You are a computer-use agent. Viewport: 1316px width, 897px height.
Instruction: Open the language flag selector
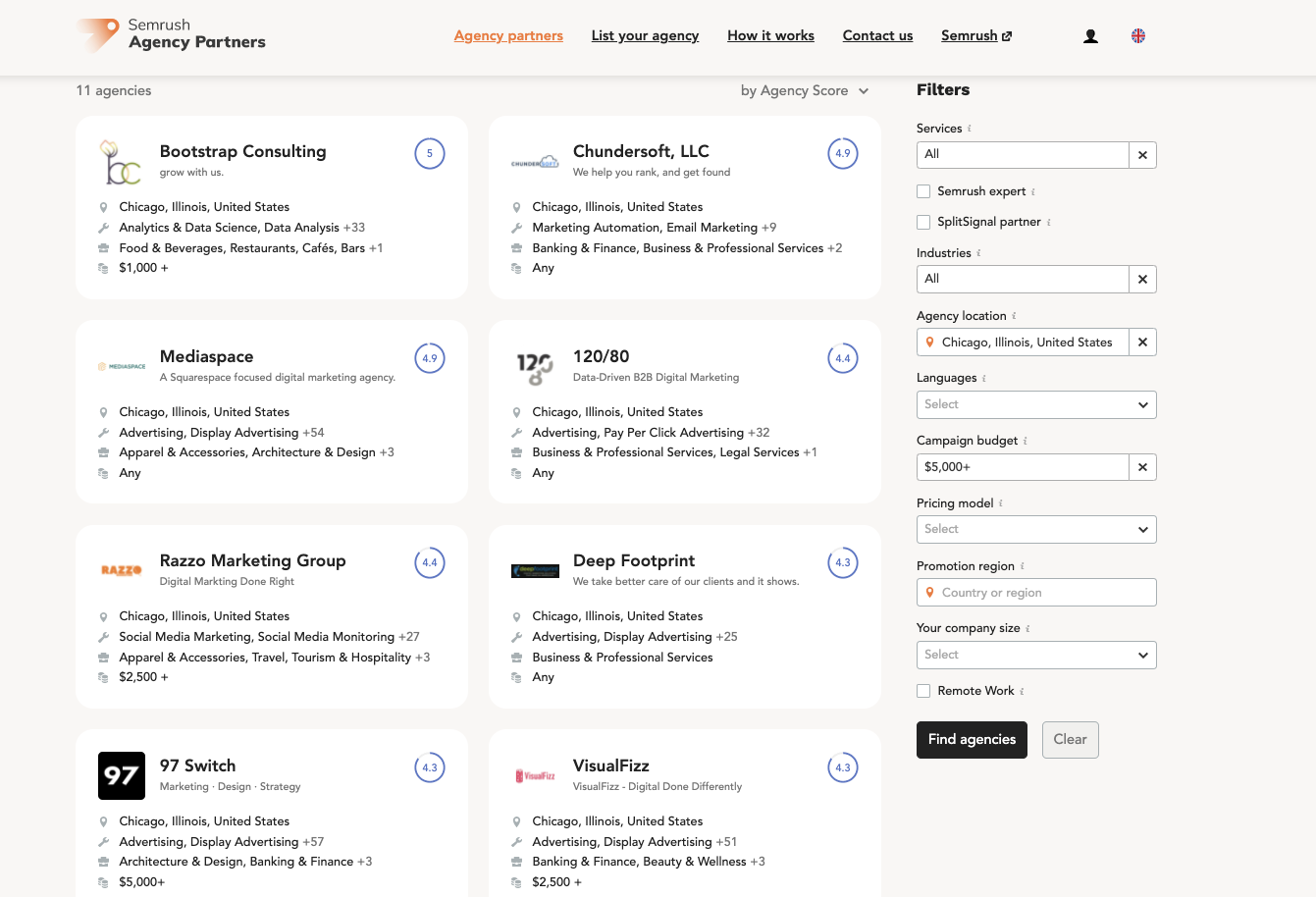pyautogui.click(x=1138, y=36)
